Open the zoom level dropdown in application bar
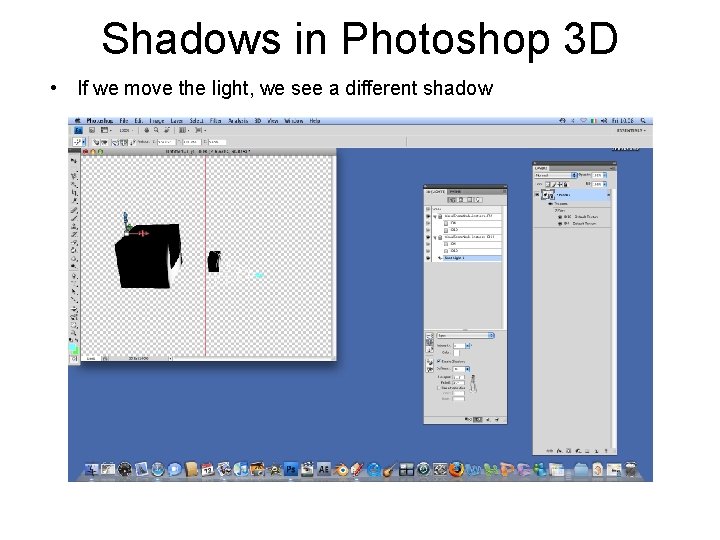This screenshot has height=540, width=720. (x=125, y=130)
